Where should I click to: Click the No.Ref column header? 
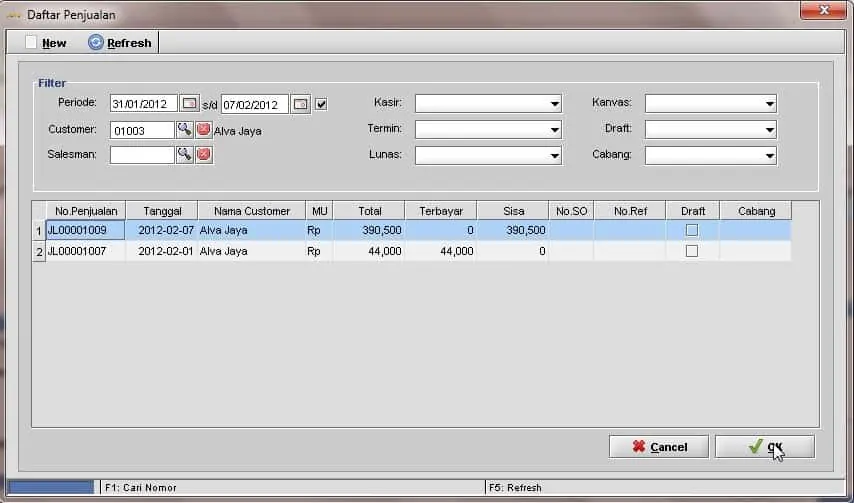click(x=630, y=211)
